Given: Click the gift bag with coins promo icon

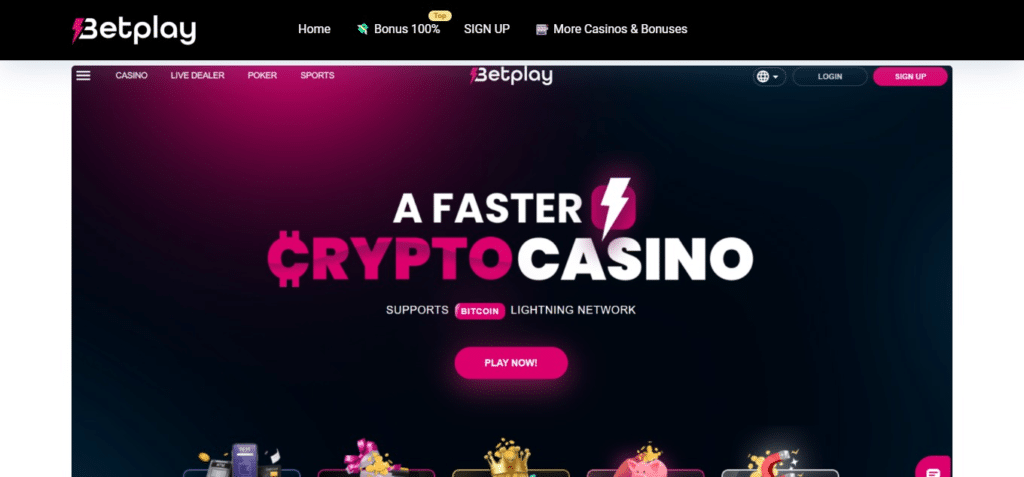Looking at the screenshot, I should [370, 458].
